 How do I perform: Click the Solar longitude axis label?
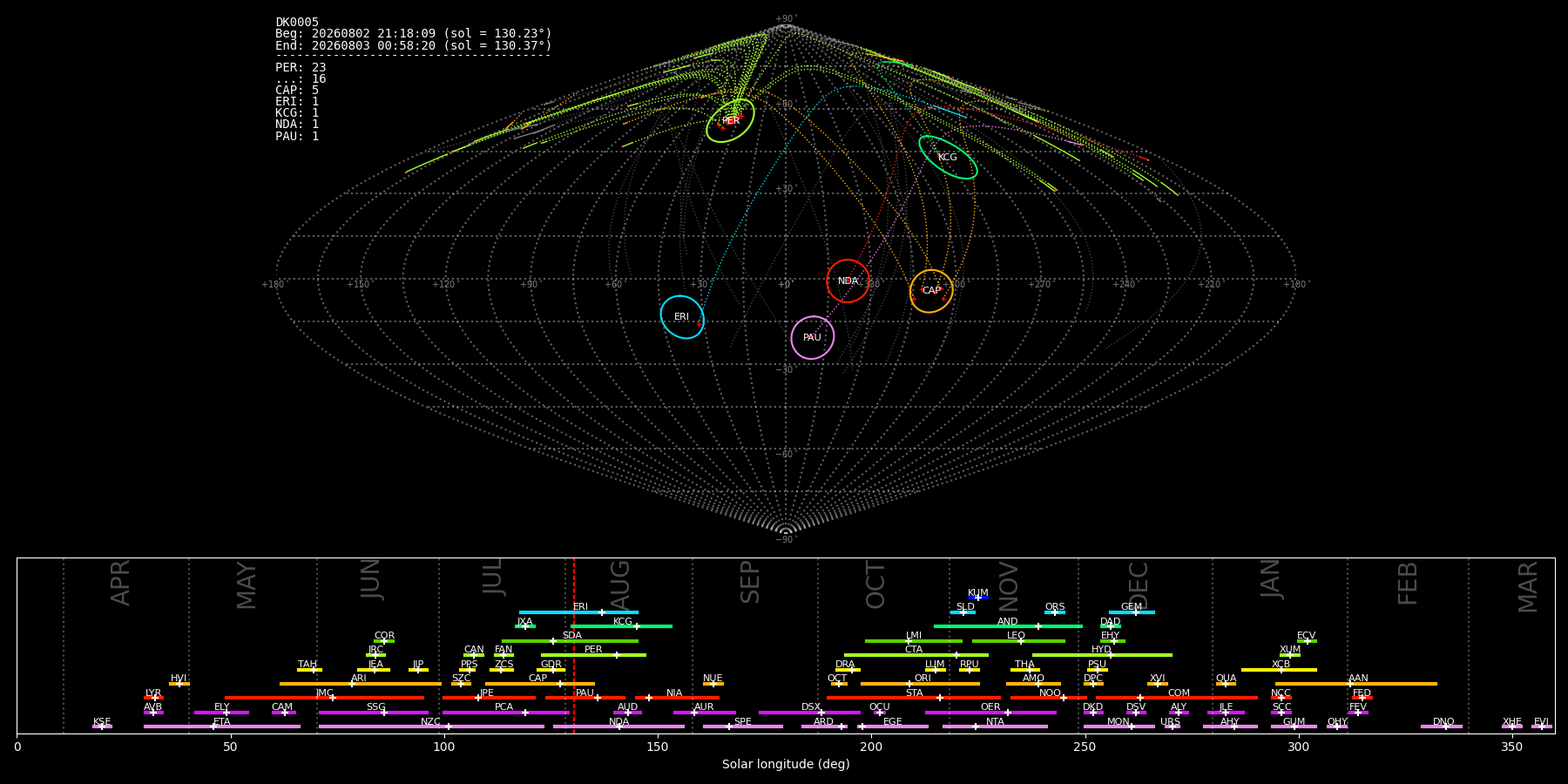[x=786, y=764]
